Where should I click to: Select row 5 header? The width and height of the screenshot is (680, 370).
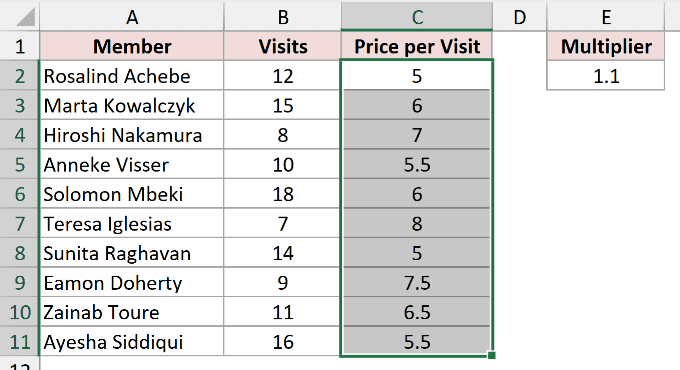[x=20, y=165]
